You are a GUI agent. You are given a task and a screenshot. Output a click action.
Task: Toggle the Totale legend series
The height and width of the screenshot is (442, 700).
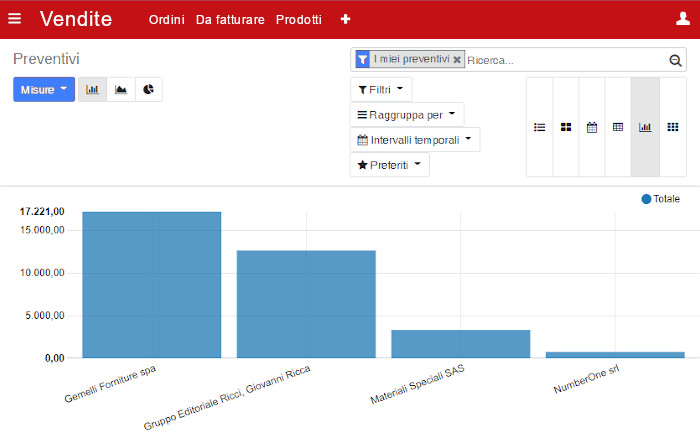tap(660, 199)
